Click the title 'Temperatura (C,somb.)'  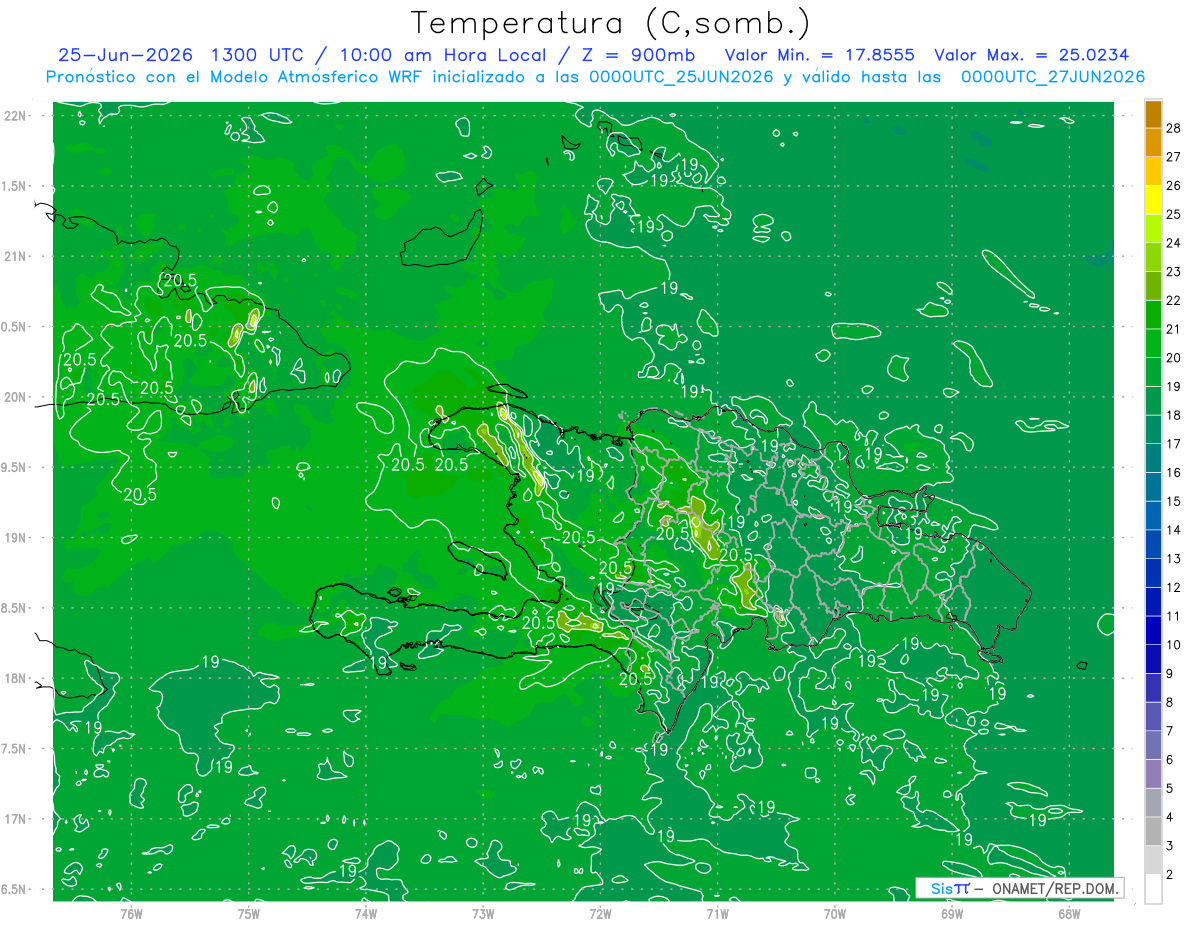611,22
